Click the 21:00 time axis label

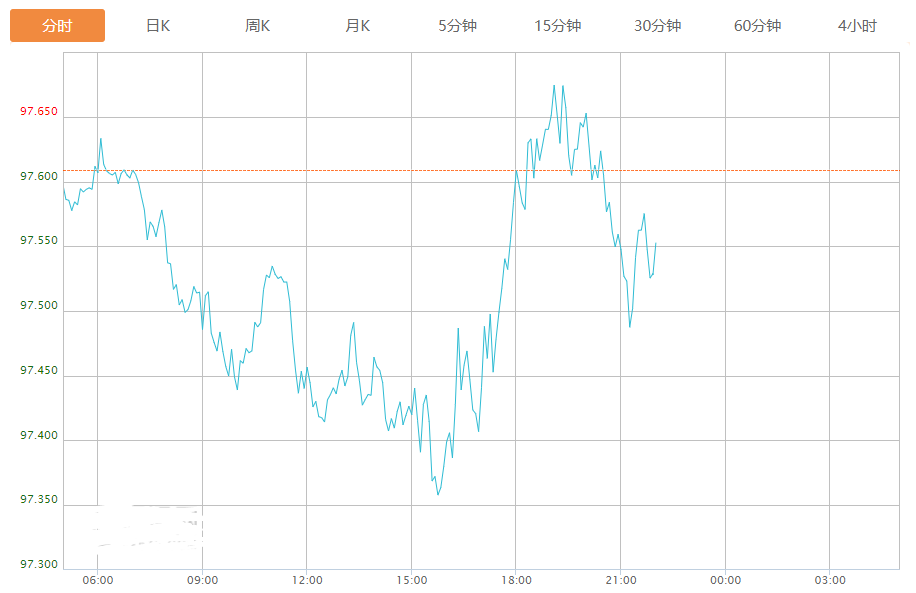(x=620, y=580)
